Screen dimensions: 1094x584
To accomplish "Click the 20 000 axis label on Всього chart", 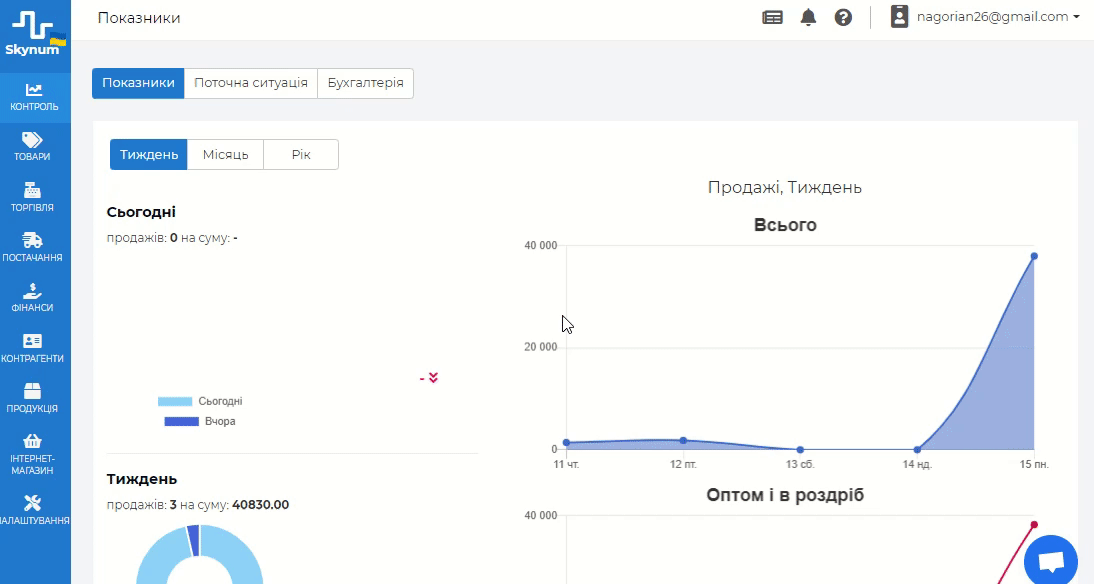I will [541, 347].
